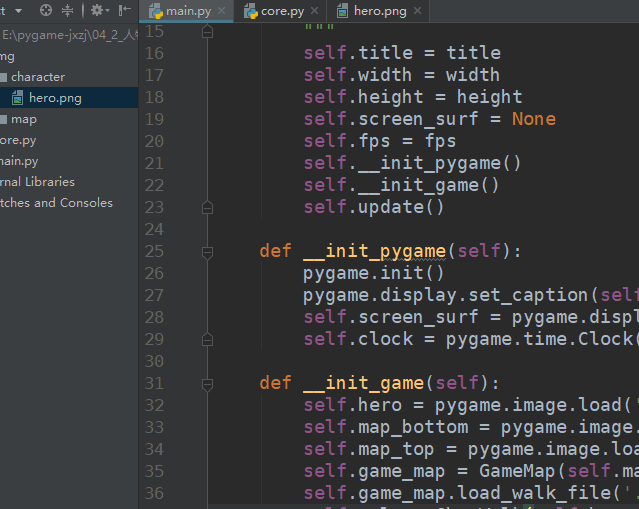Open the Project view dropdown arrow
Image resolution: width=639 pixels, height=509 pixels.
point(18,11)
